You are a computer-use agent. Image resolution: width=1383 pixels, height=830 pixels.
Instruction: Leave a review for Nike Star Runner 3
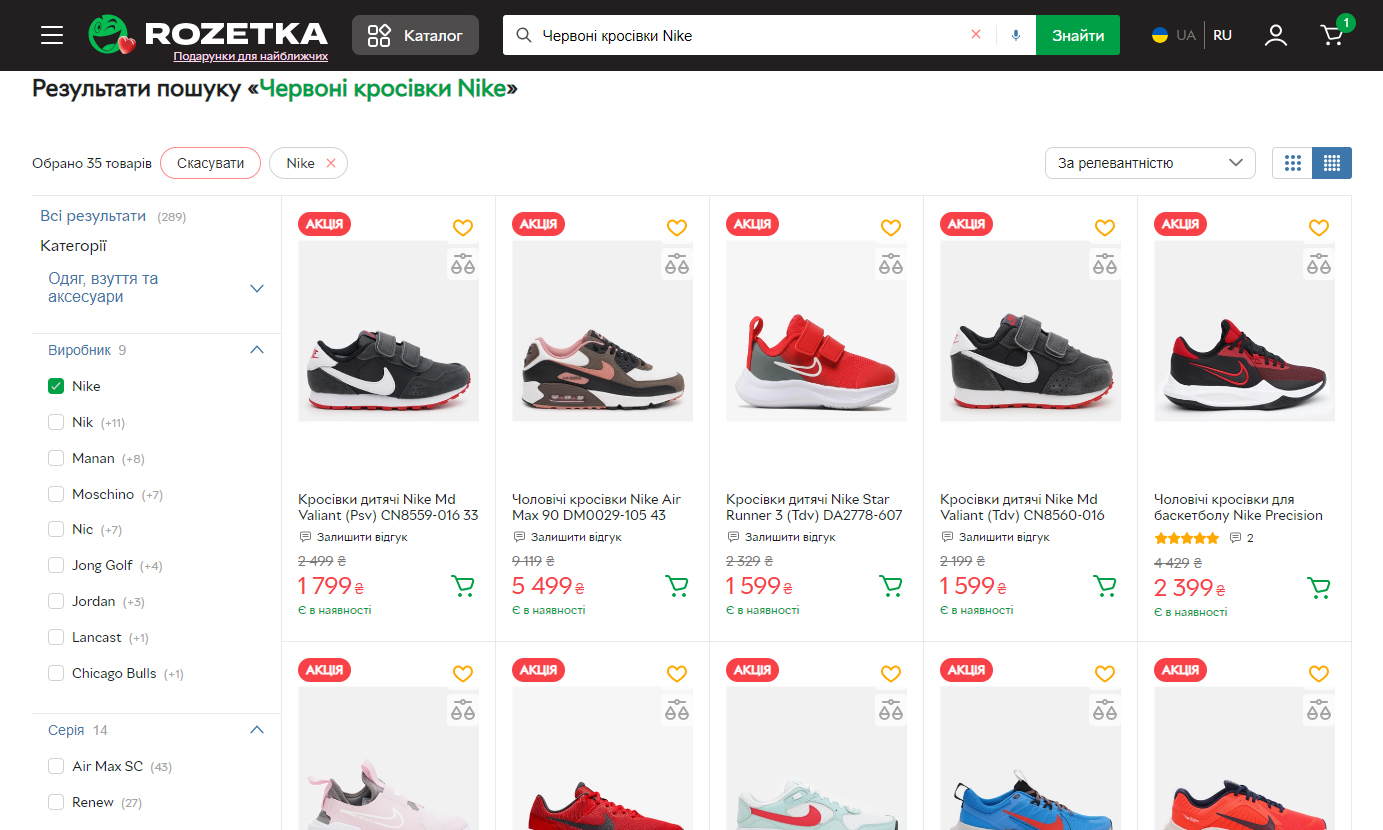point(781,537)
